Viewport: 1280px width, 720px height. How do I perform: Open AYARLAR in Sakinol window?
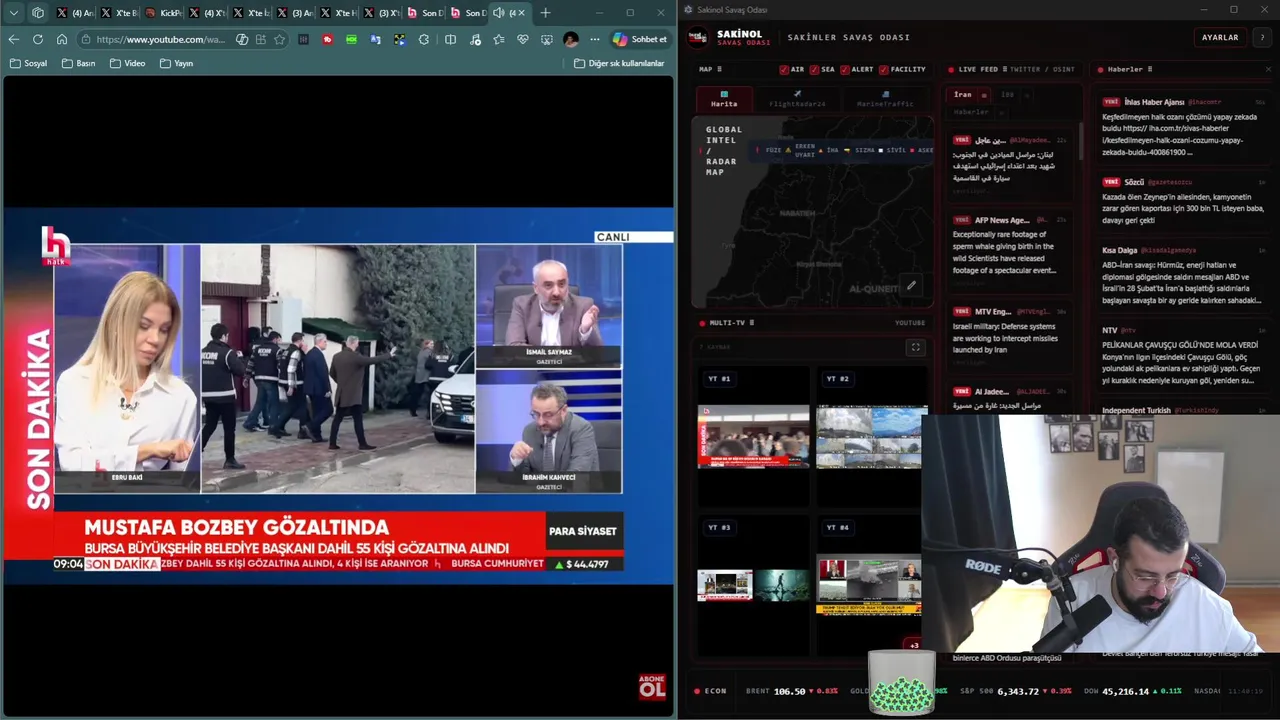(1220, 37)
